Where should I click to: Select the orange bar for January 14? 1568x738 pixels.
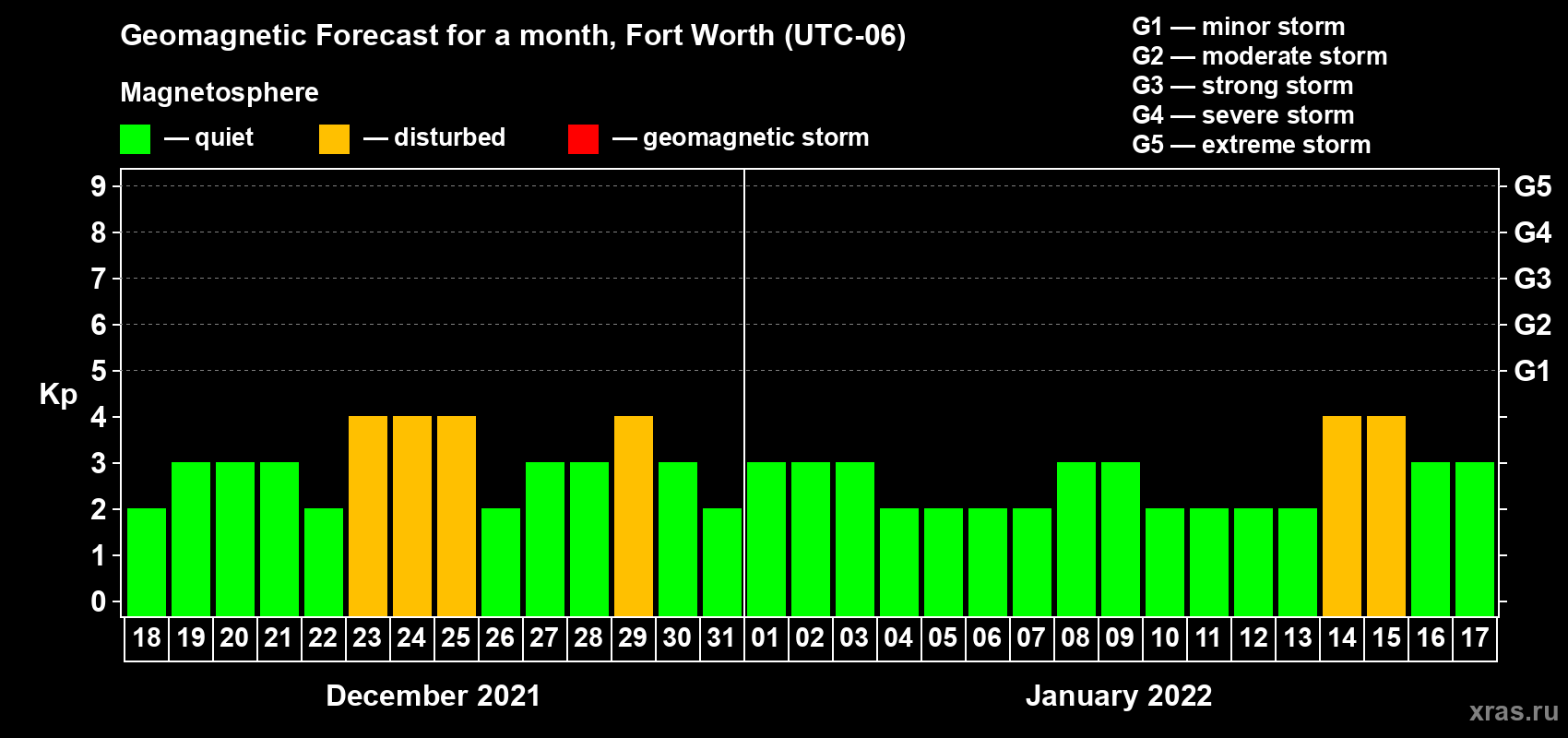[1342, 516]
